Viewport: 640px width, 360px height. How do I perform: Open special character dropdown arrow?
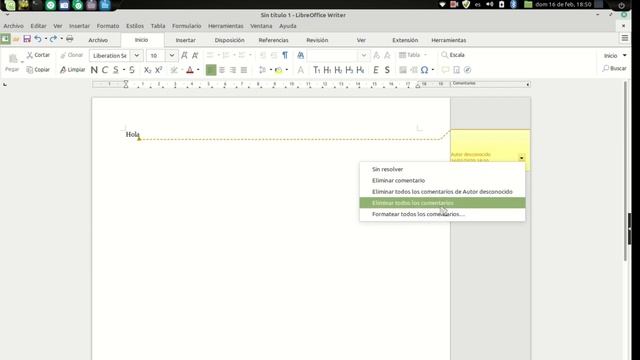point(433,70)
